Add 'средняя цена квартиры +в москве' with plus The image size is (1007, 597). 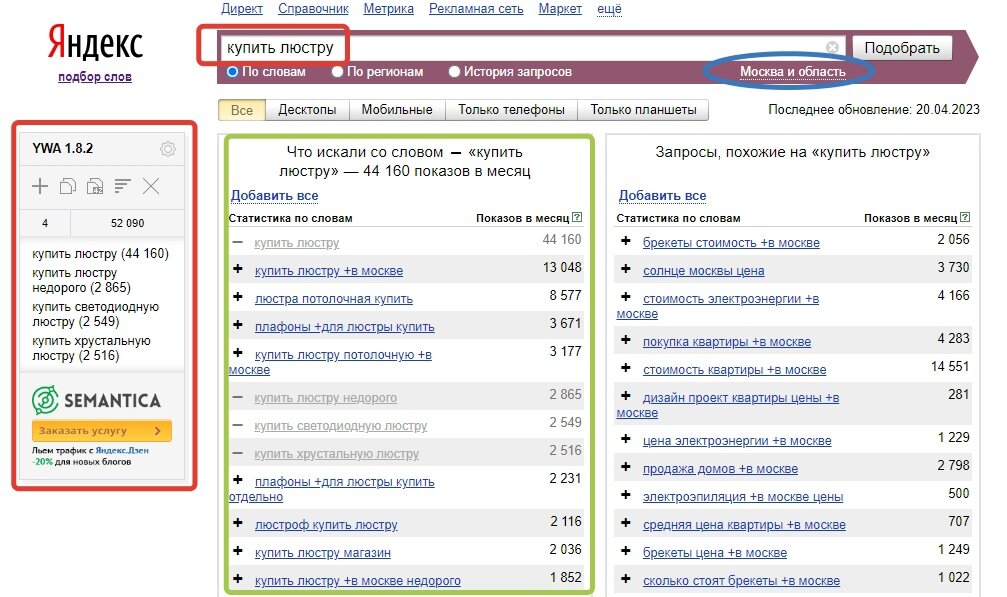pyautogui.click(x=626, y=523)
